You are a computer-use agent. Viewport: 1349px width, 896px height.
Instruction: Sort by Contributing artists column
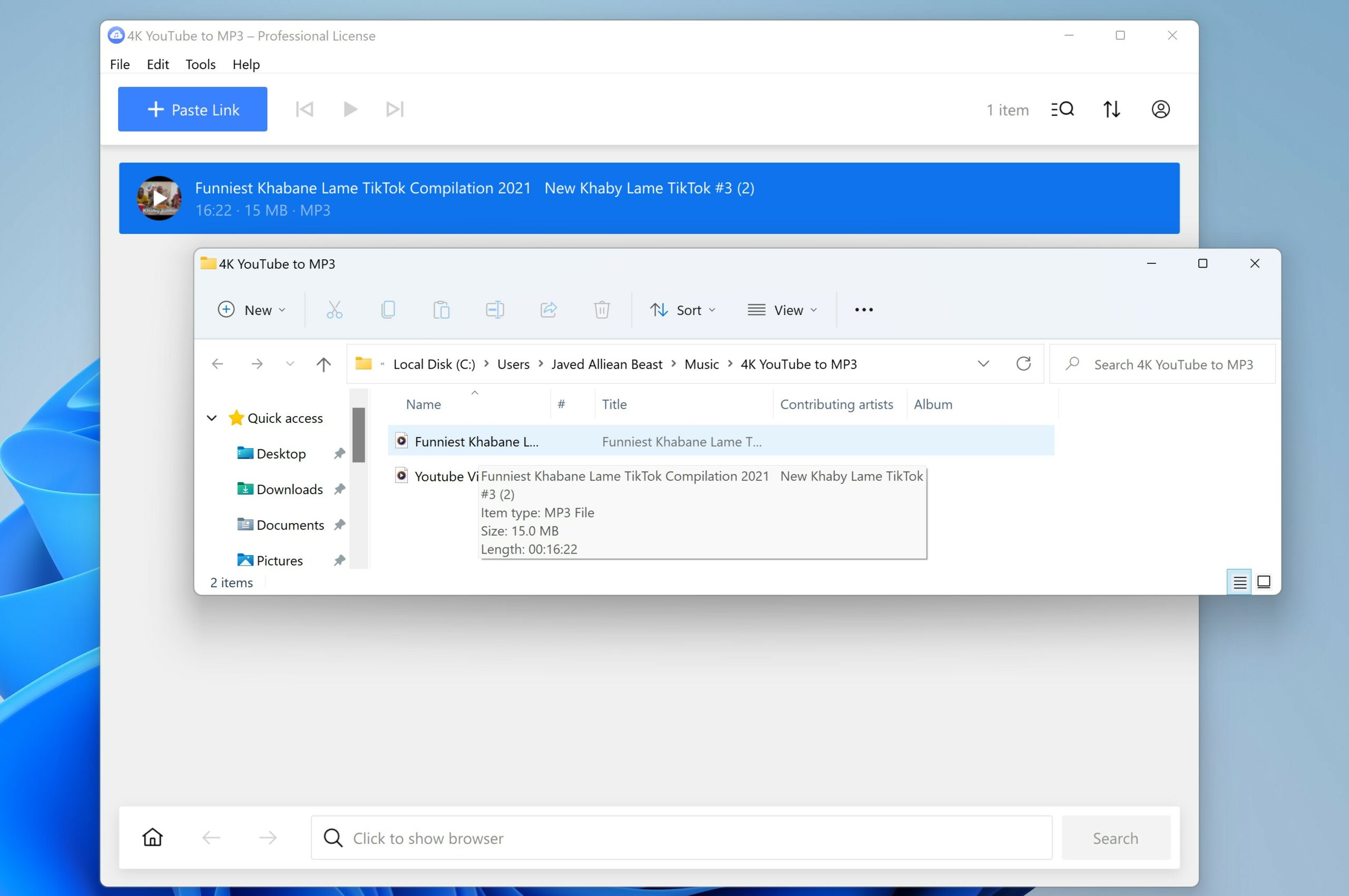point(836,405)
